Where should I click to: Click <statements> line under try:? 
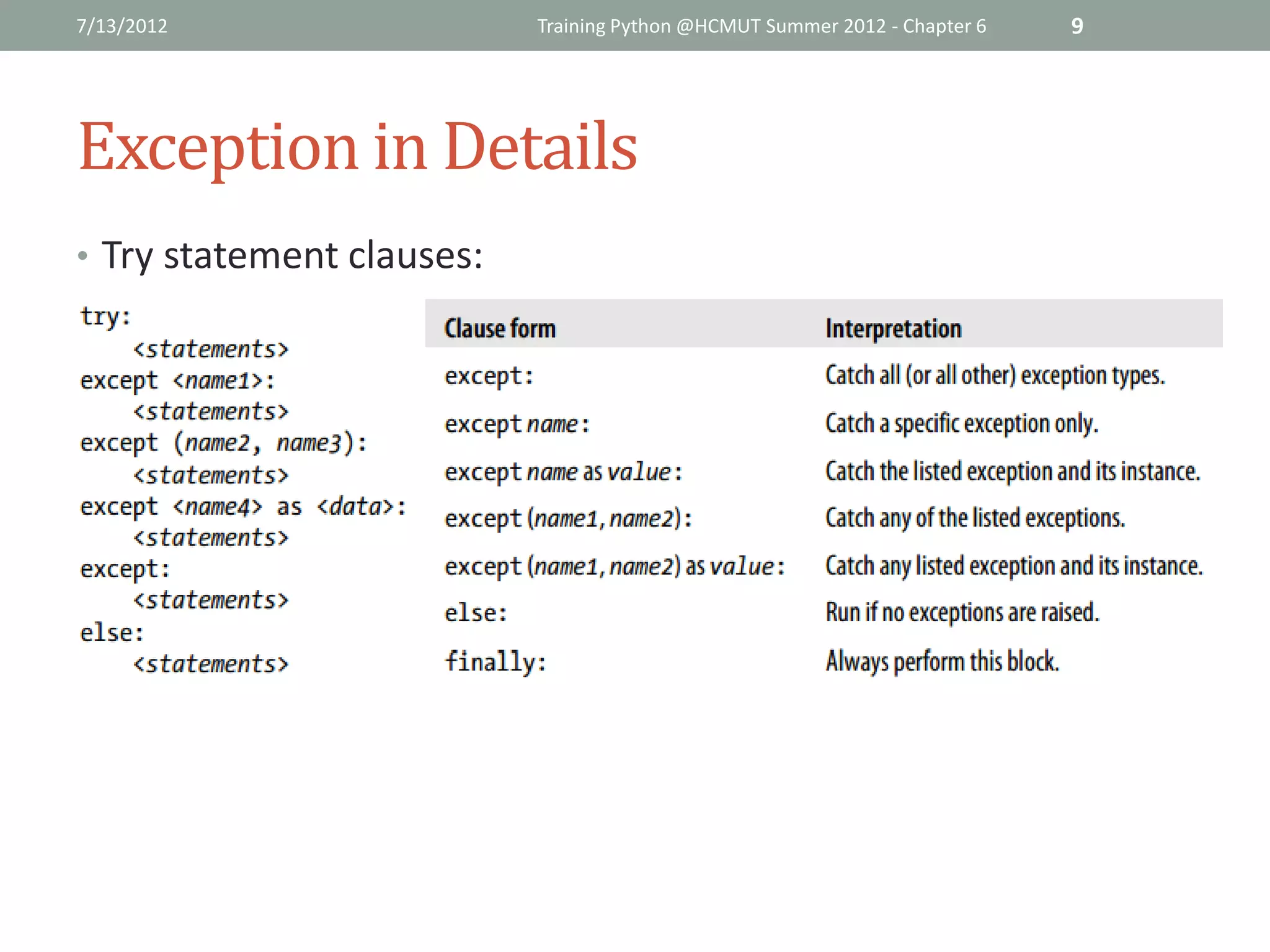[x=211, y=349]
